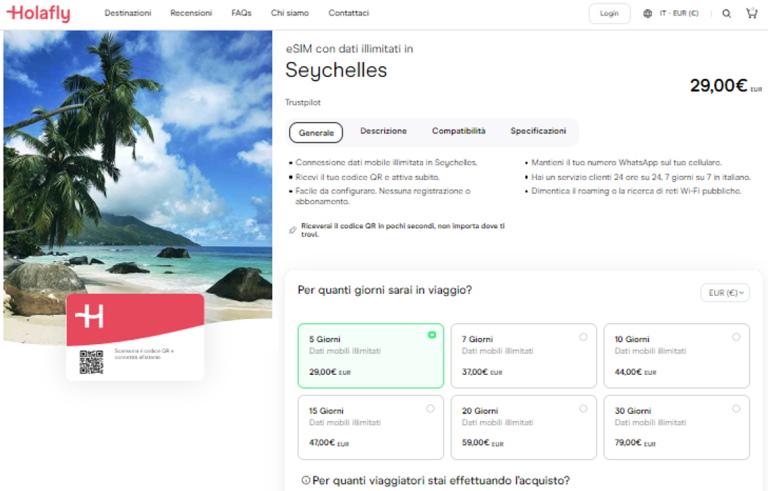
Task: Click the globe language icon
Action: pyautogui.click(x=648, y=14)
